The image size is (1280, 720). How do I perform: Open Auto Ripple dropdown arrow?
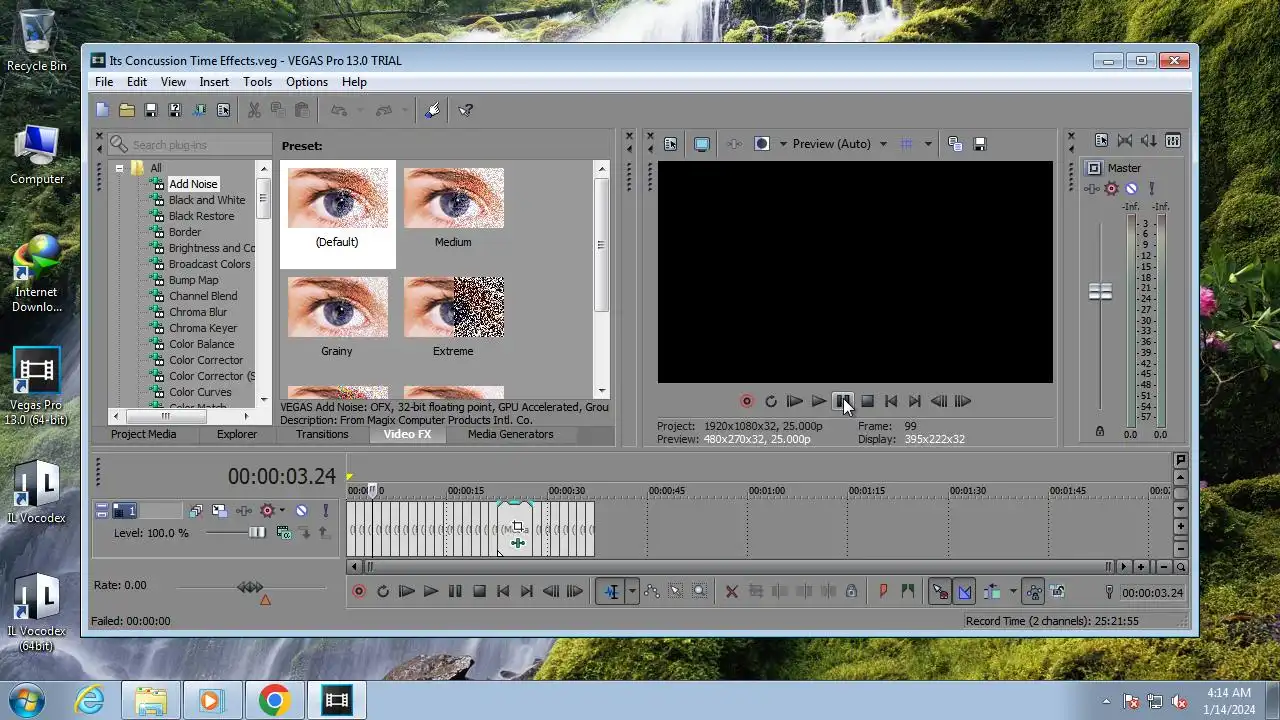click(1013, 592)
